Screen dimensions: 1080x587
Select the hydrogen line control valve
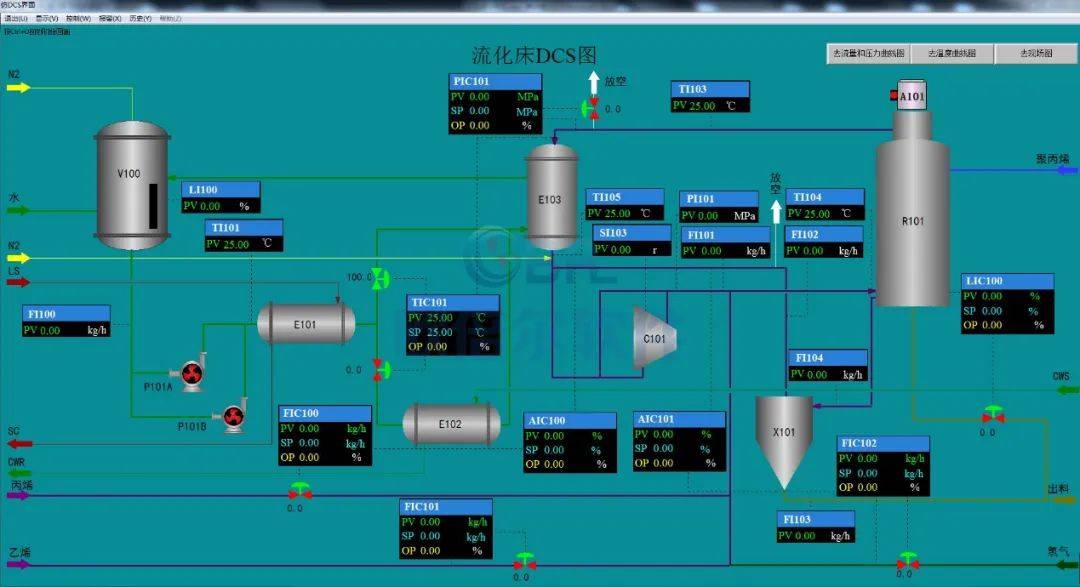click(907, 561)
